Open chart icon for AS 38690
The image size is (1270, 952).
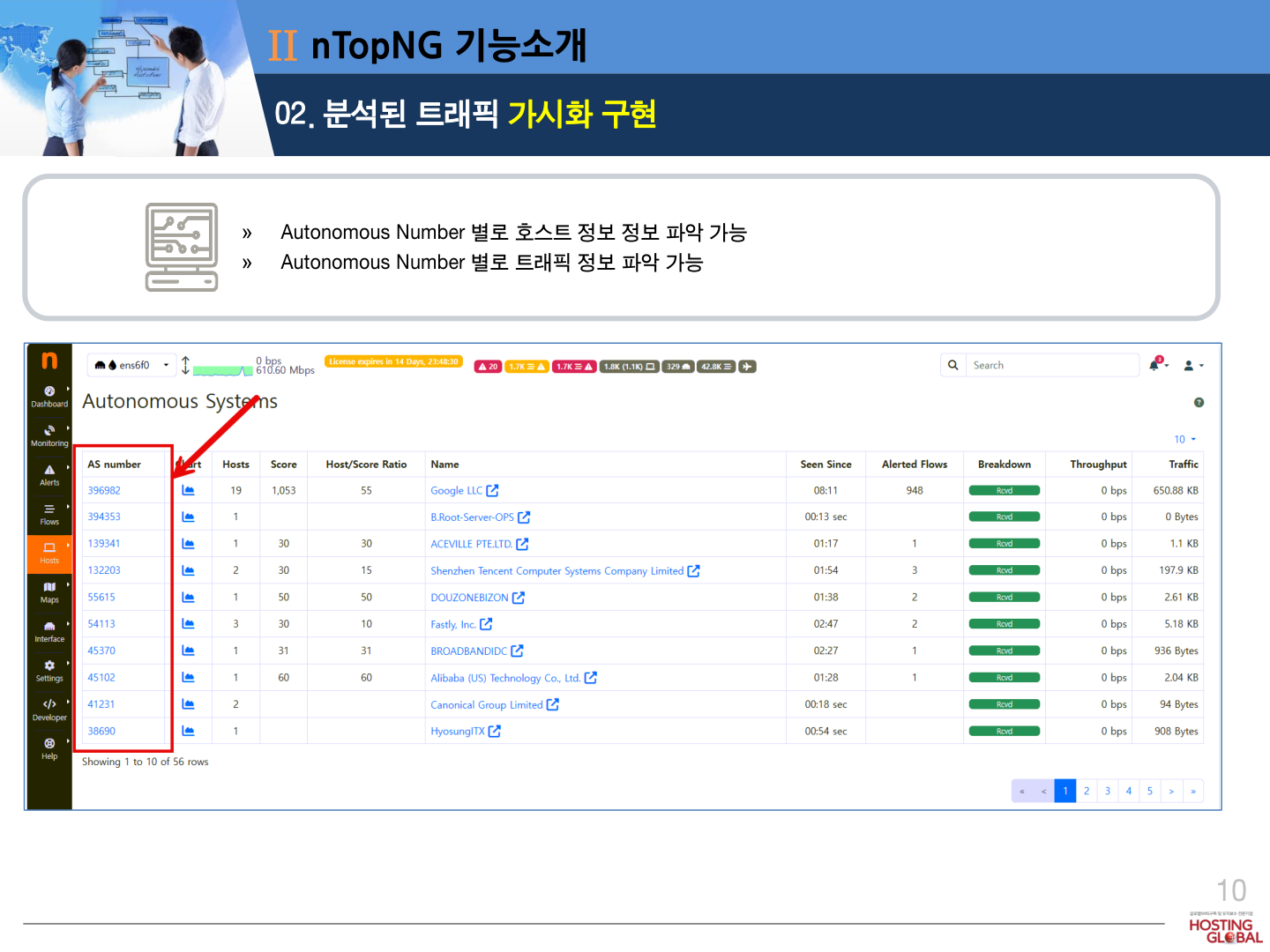click(188, 731)
